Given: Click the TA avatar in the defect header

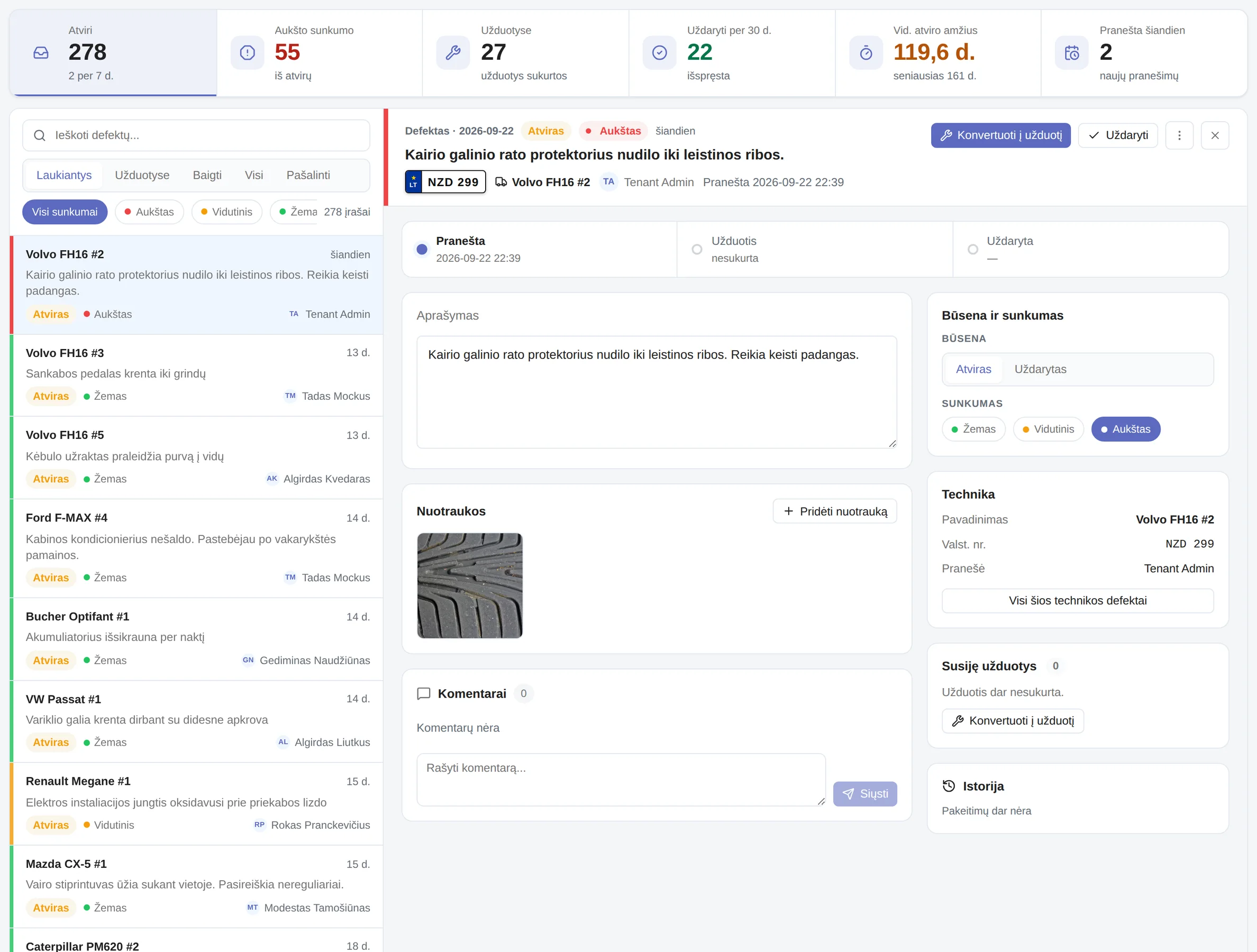Looking at the screenshot, I should [608, 182].
